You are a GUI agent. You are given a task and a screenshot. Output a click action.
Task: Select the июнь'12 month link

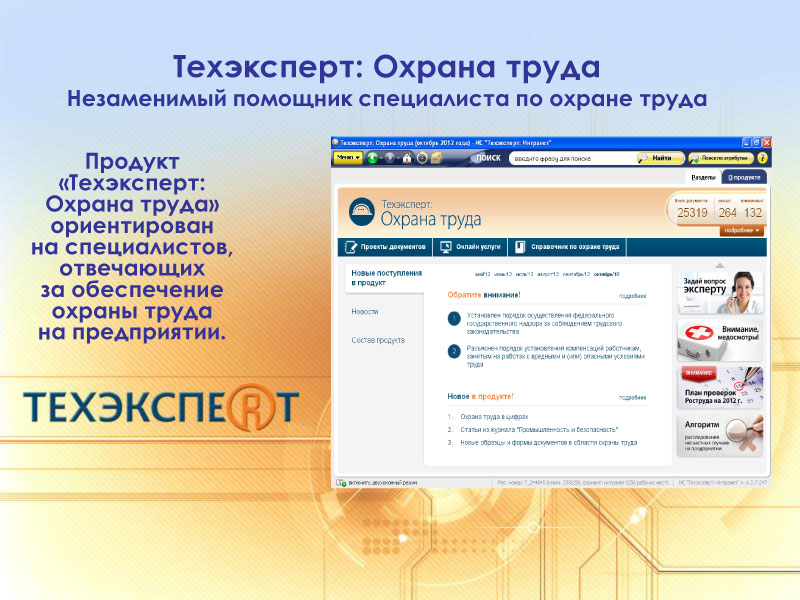pos(503,274)
